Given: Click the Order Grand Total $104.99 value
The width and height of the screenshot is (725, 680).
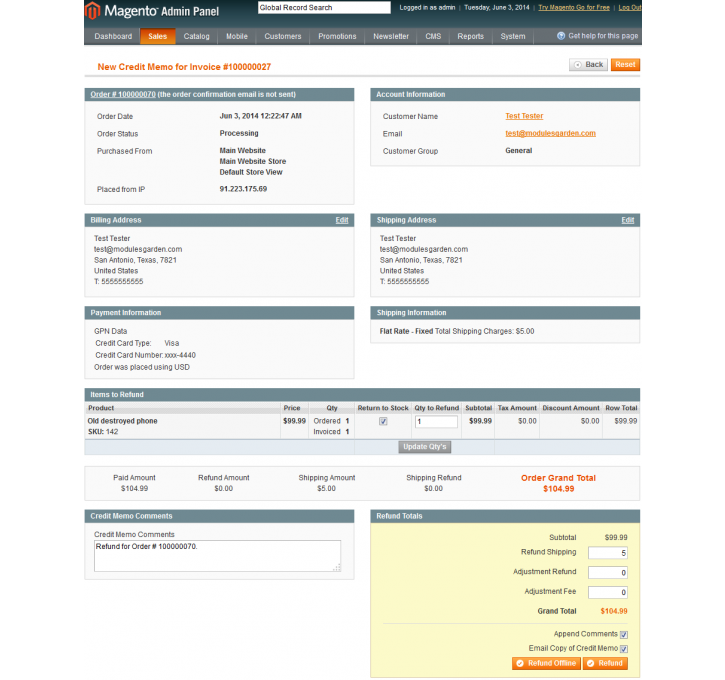Looking at the screenshot, I should [x=559, y=489].
